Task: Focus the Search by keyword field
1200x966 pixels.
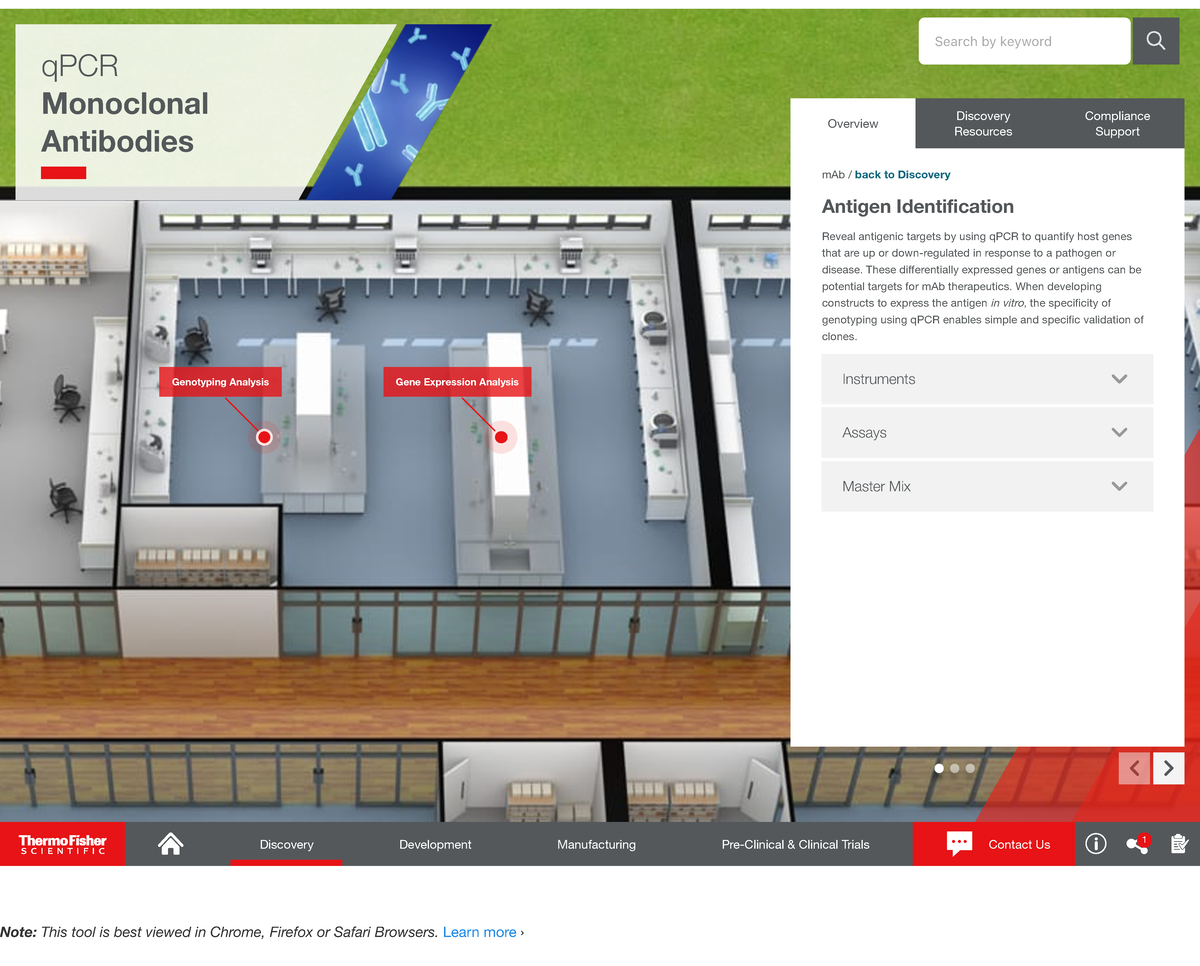Action: click(x=1024, y=41)
